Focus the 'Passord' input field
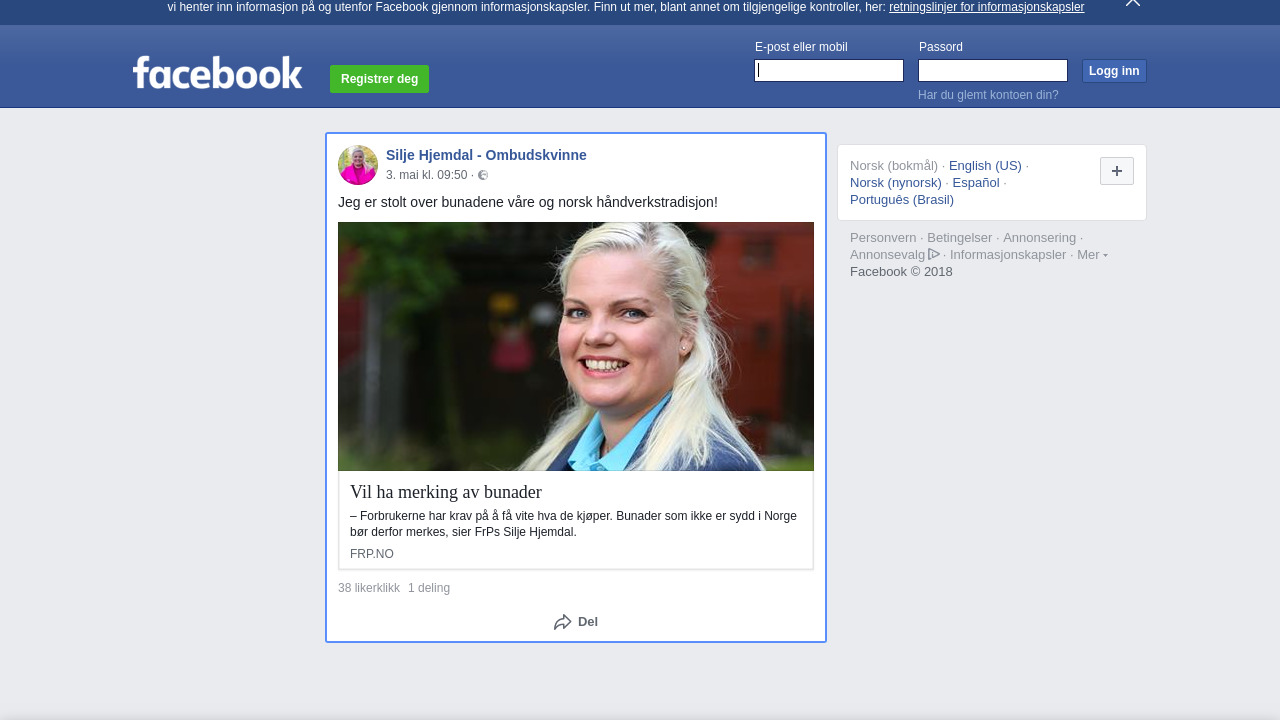 click(x=993, y=70)
